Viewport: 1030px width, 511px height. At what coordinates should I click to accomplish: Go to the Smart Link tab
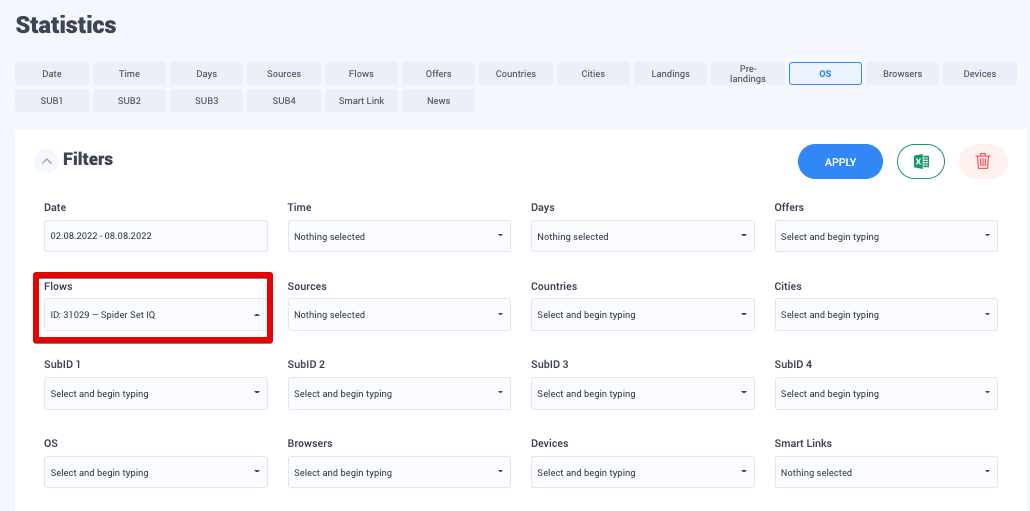pyautogui.click(x=361, y=101)
